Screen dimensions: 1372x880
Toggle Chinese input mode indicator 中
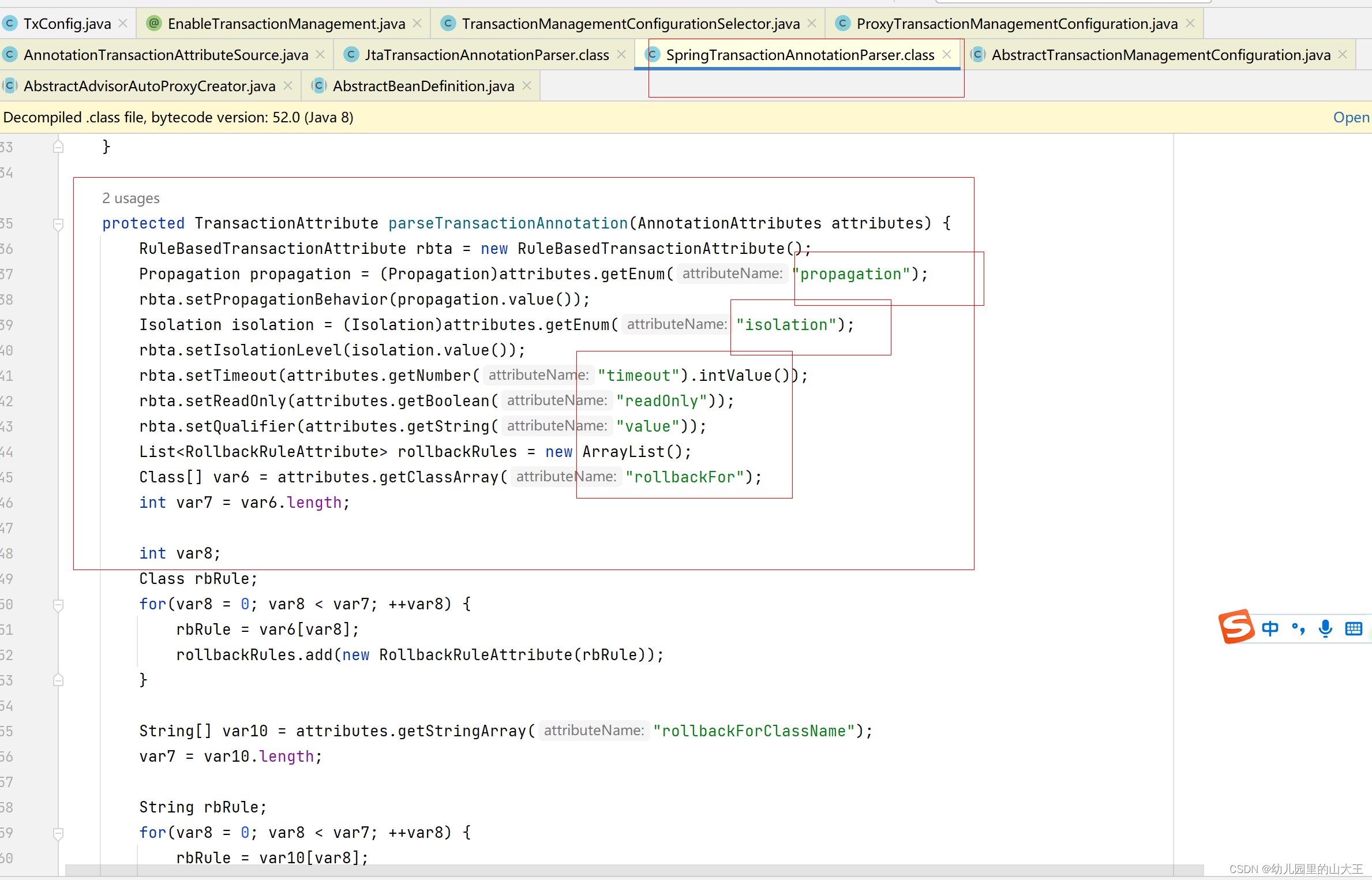(x=1270, y=628)
